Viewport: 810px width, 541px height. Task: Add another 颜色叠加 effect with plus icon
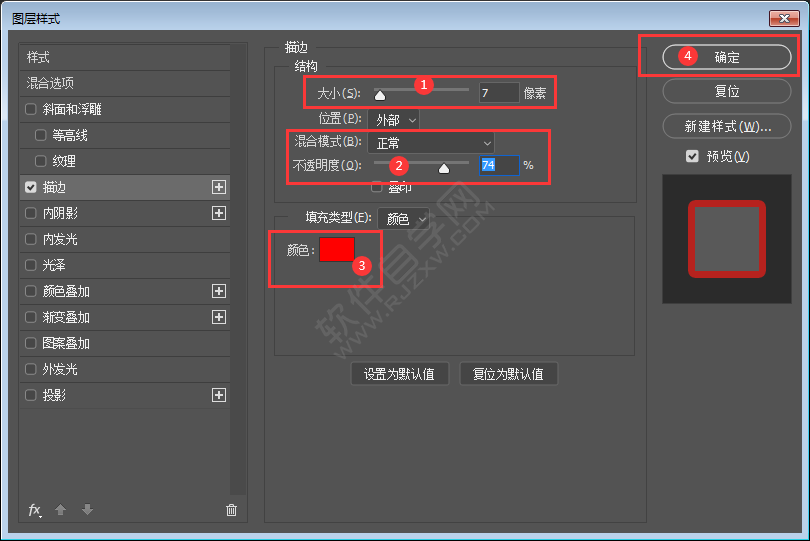(219, 291)
